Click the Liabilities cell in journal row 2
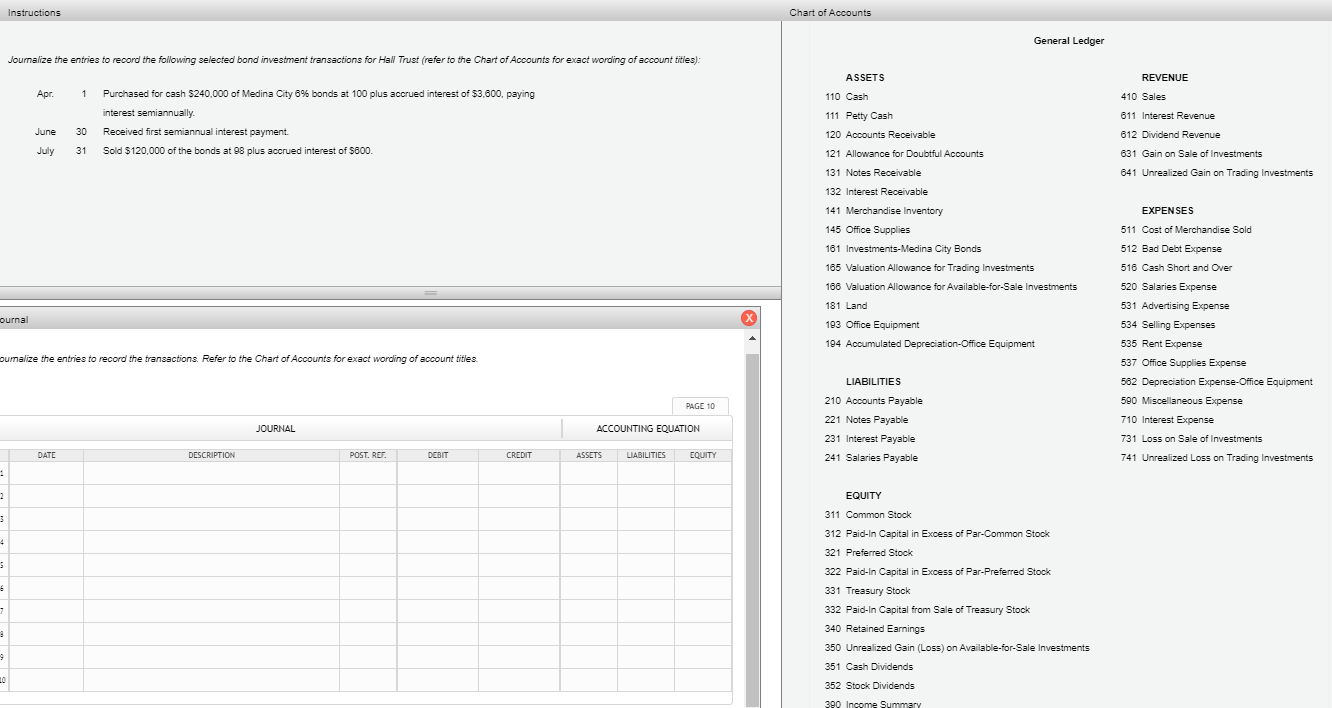Viewport: 1332px width, 708px height. click(646, 495)
